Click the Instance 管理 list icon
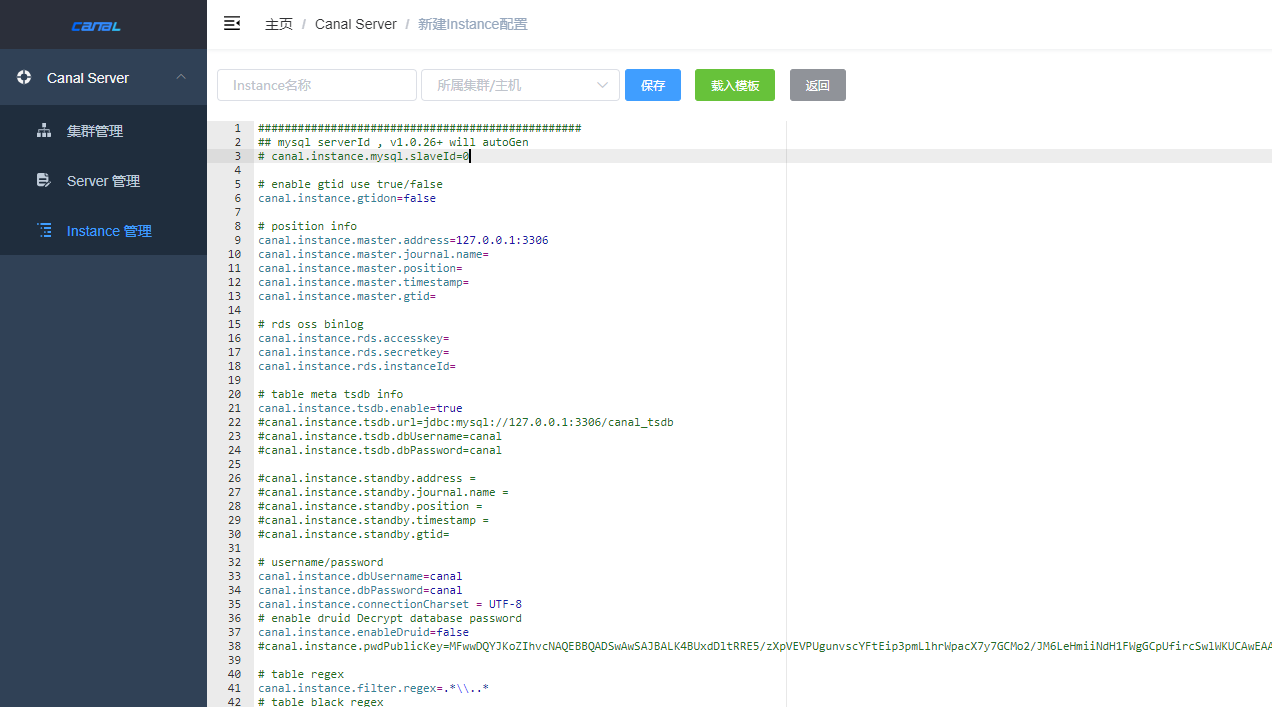Viewport: 1272px width, 707px height. coord(44,230)
